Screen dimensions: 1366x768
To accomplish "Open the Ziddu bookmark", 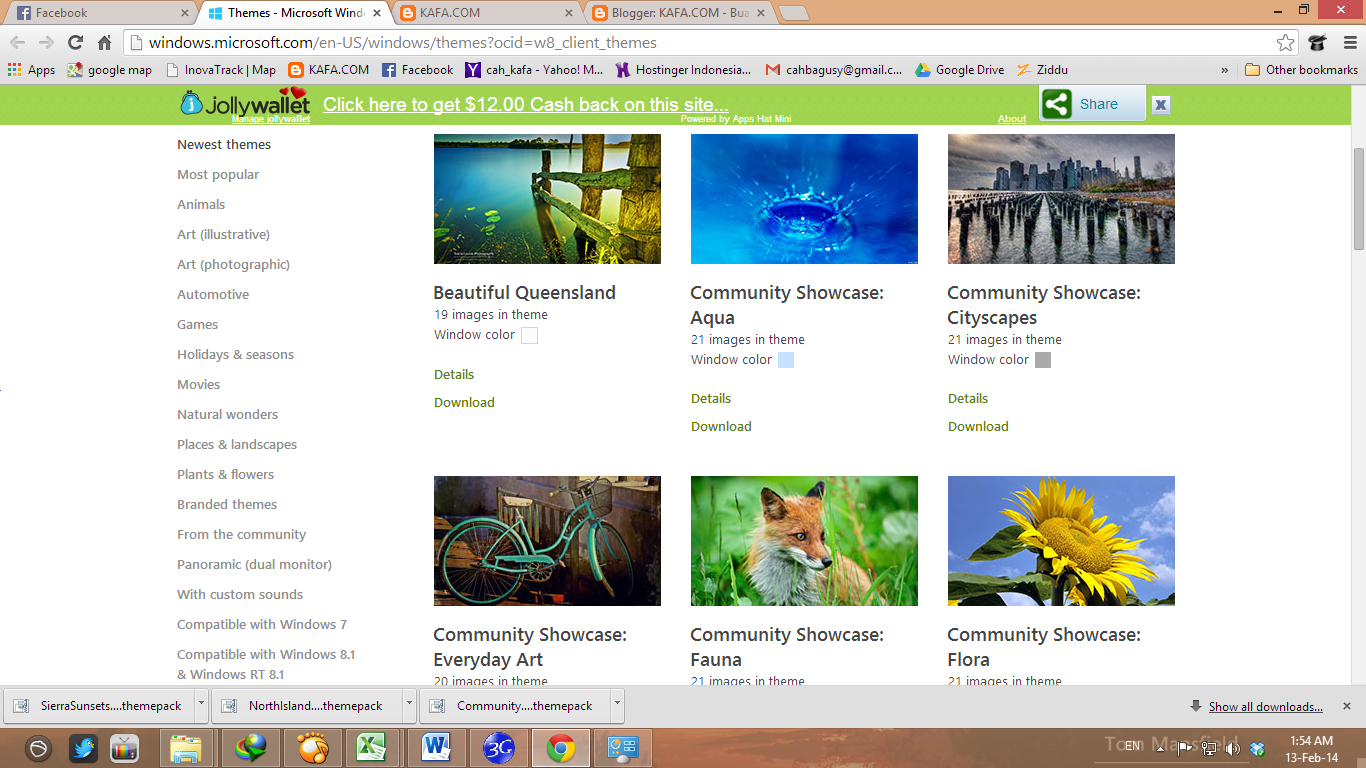I will pyautogui.click(x=1042, y=70).
